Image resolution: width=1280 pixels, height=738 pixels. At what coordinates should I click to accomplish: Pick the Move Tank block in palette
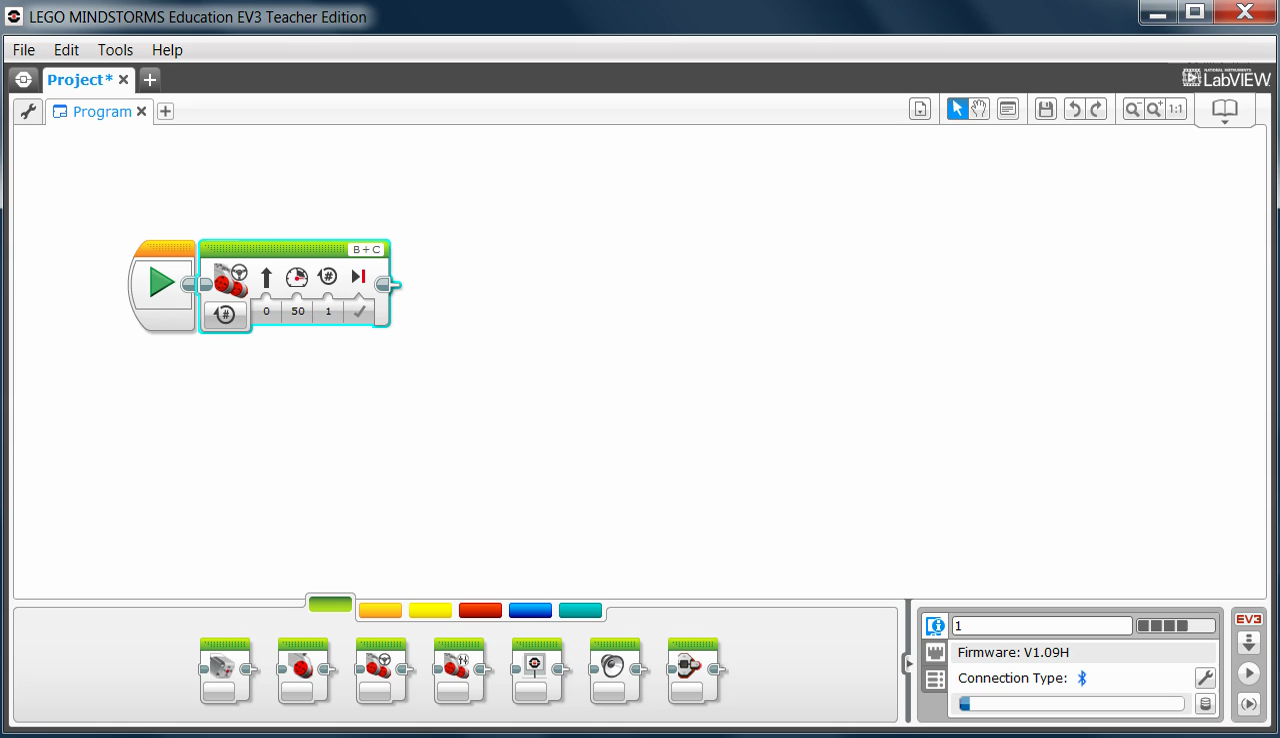(460, 671)
